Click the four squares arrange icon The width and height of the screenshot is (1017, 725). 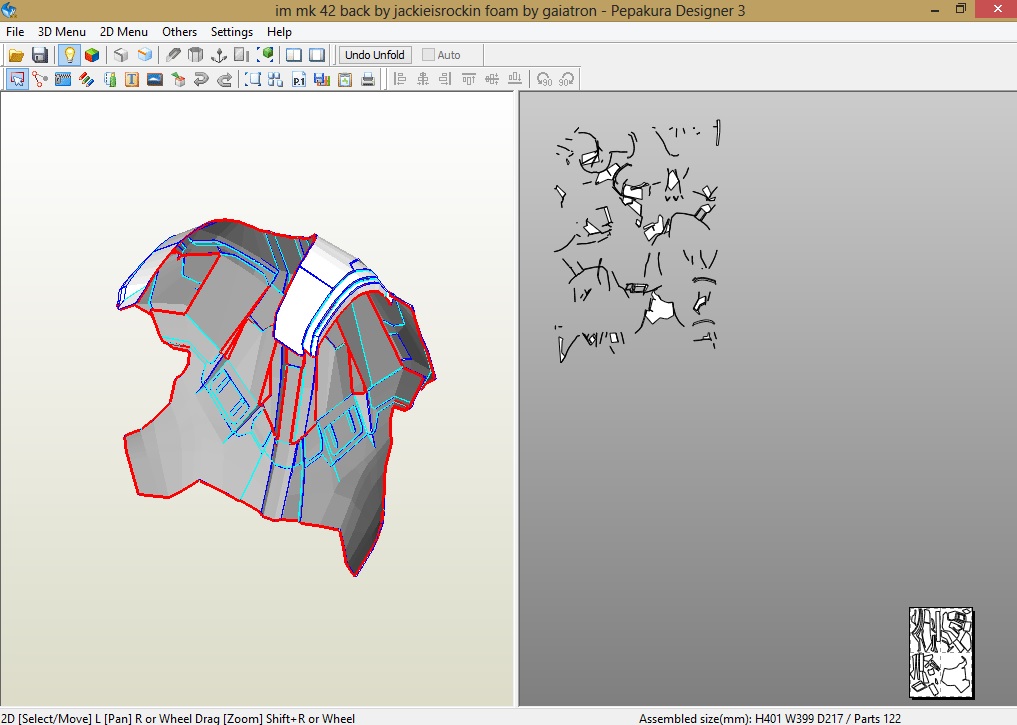pos(276,79)
